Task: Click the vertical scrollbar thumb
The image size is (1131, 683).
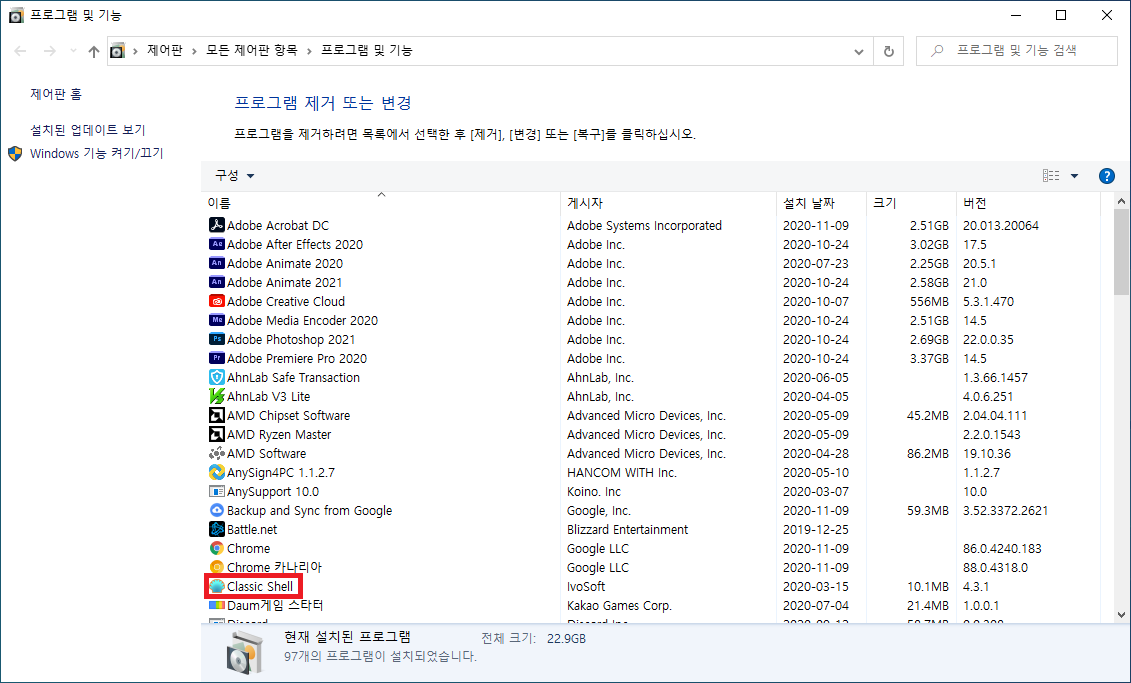Action: tap(1121, 252)
